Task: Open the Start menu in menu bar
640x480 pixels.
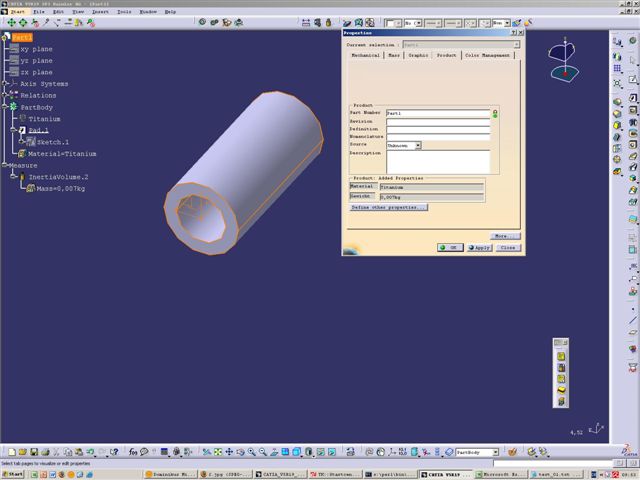Action: 17,12
